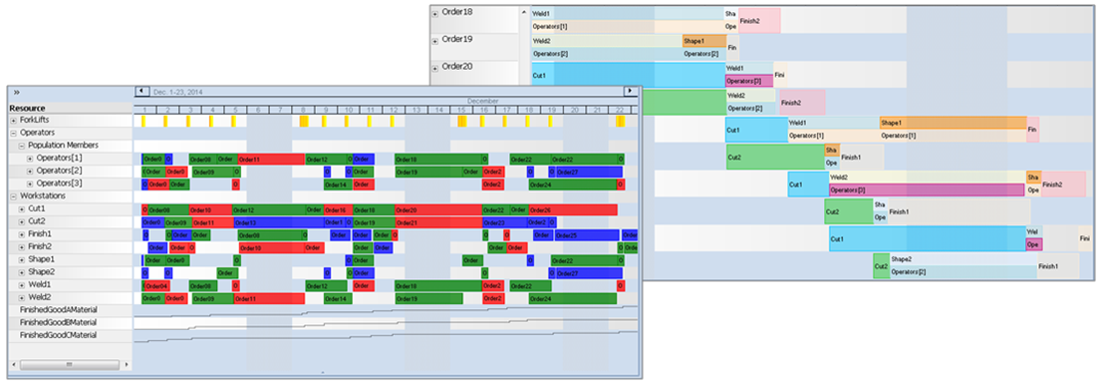Click the Dec. 1-23, 2014 date range label
This screenshot has height=383, width=1100.
pos(178,91)
